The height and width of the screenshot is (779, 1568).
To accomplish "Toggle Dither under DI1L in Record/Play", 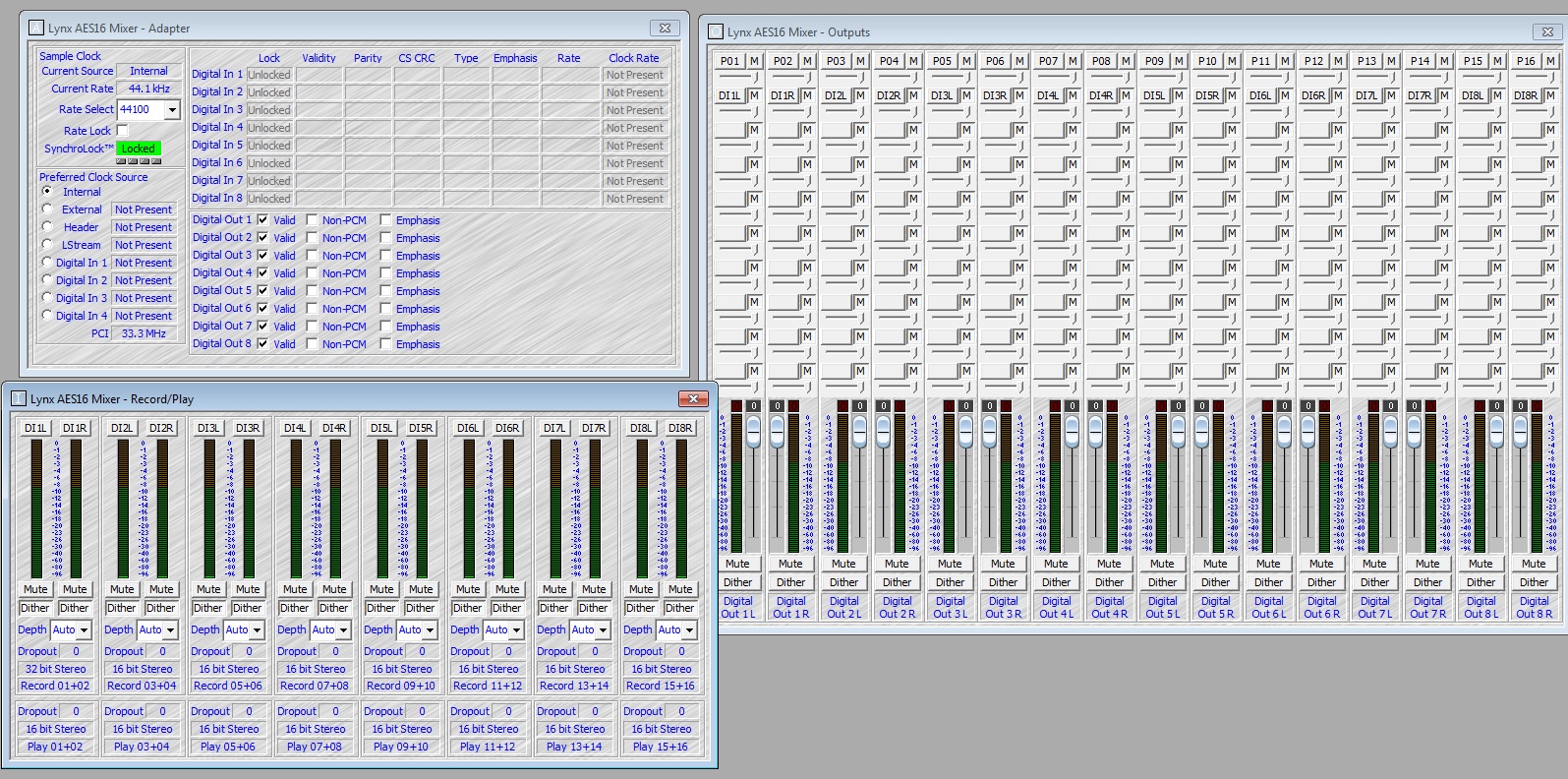I will point(34,608).
